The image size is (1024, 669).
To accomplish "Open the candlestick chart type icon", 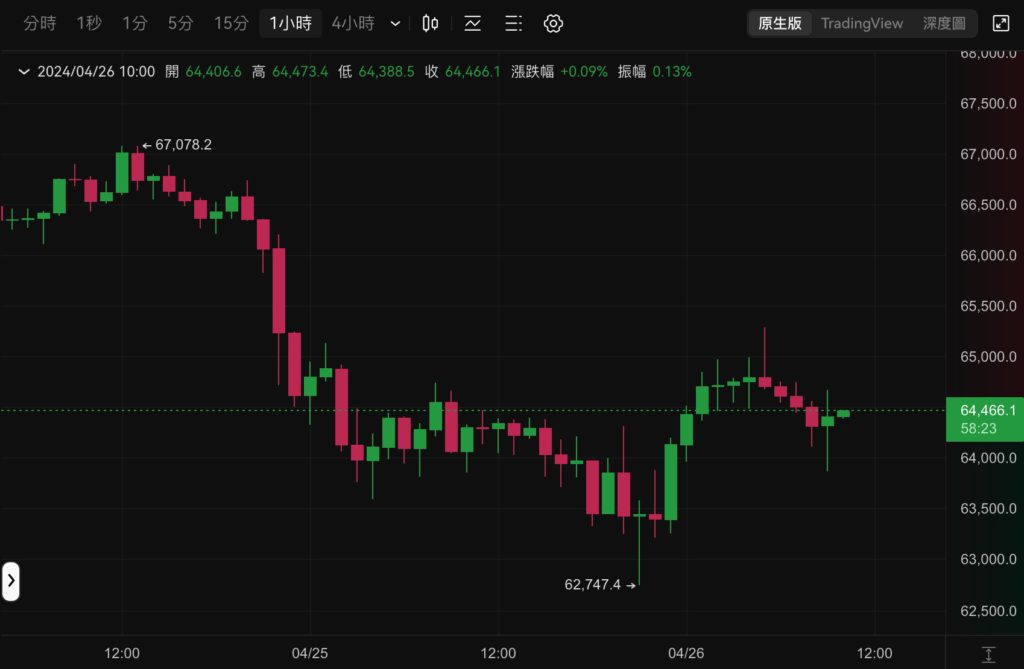I will coord(430,23).
